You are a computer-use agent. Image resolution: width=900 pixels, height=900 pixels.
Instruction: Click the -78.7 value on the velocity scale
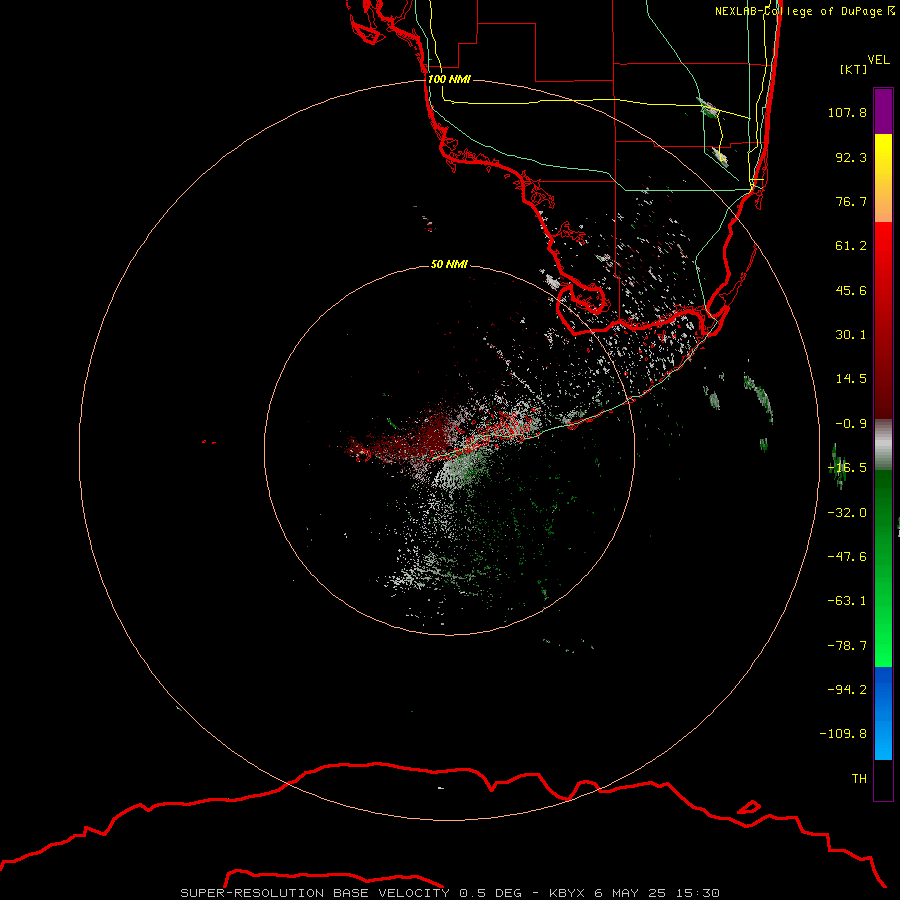847,646
